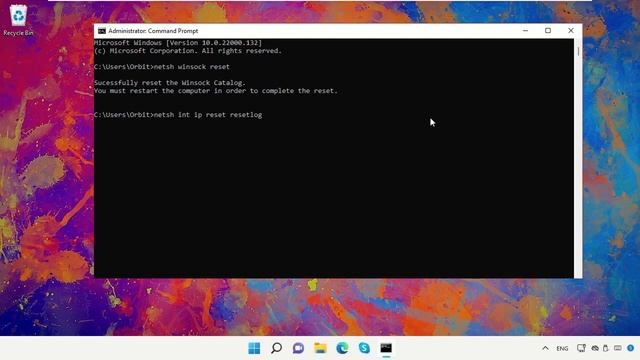Screen dimensions: 640x360
Task: Maximize the Command Prompt window
Action: (548, 31)
